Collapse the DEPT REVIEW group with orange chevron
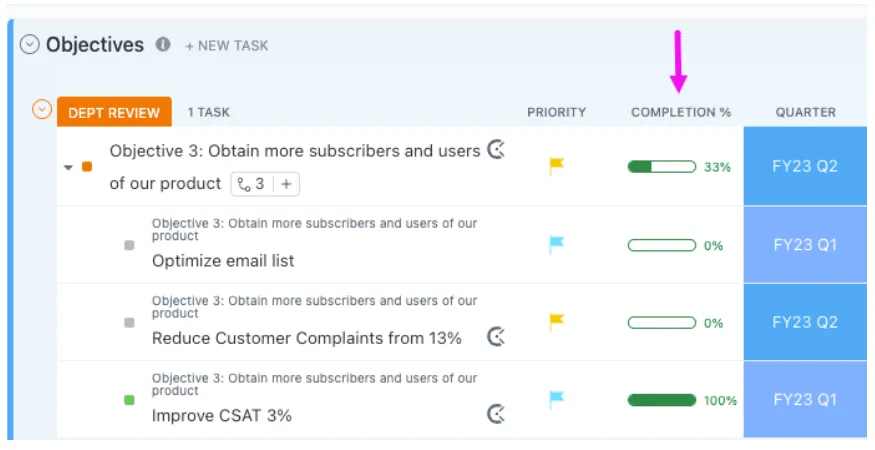The image size is (875, 450). coord(42,109)
